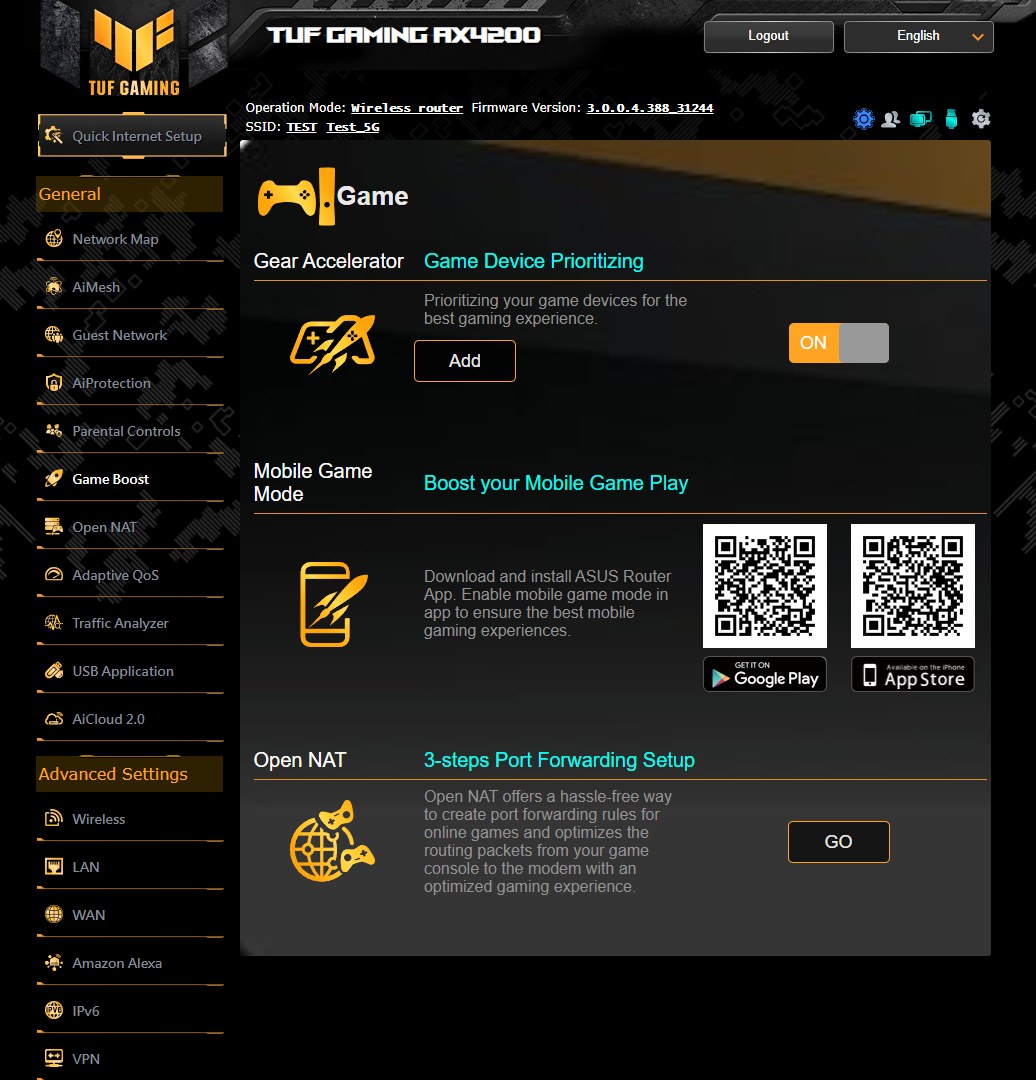Click the Mobile Game Mode phone icon
Image resolution: width=1036 pixels, height=1080 pixels.
333,604
